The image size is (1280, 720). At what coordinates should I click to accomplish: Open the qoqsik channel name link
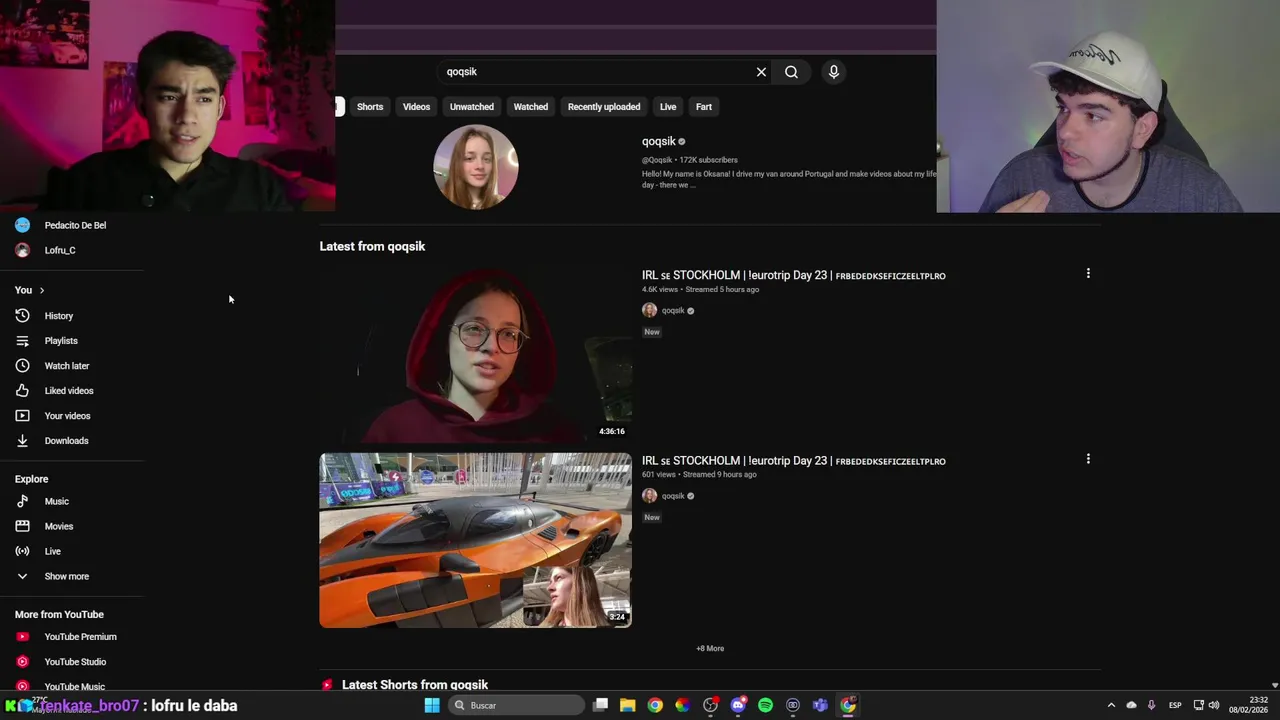pos(659,142)
